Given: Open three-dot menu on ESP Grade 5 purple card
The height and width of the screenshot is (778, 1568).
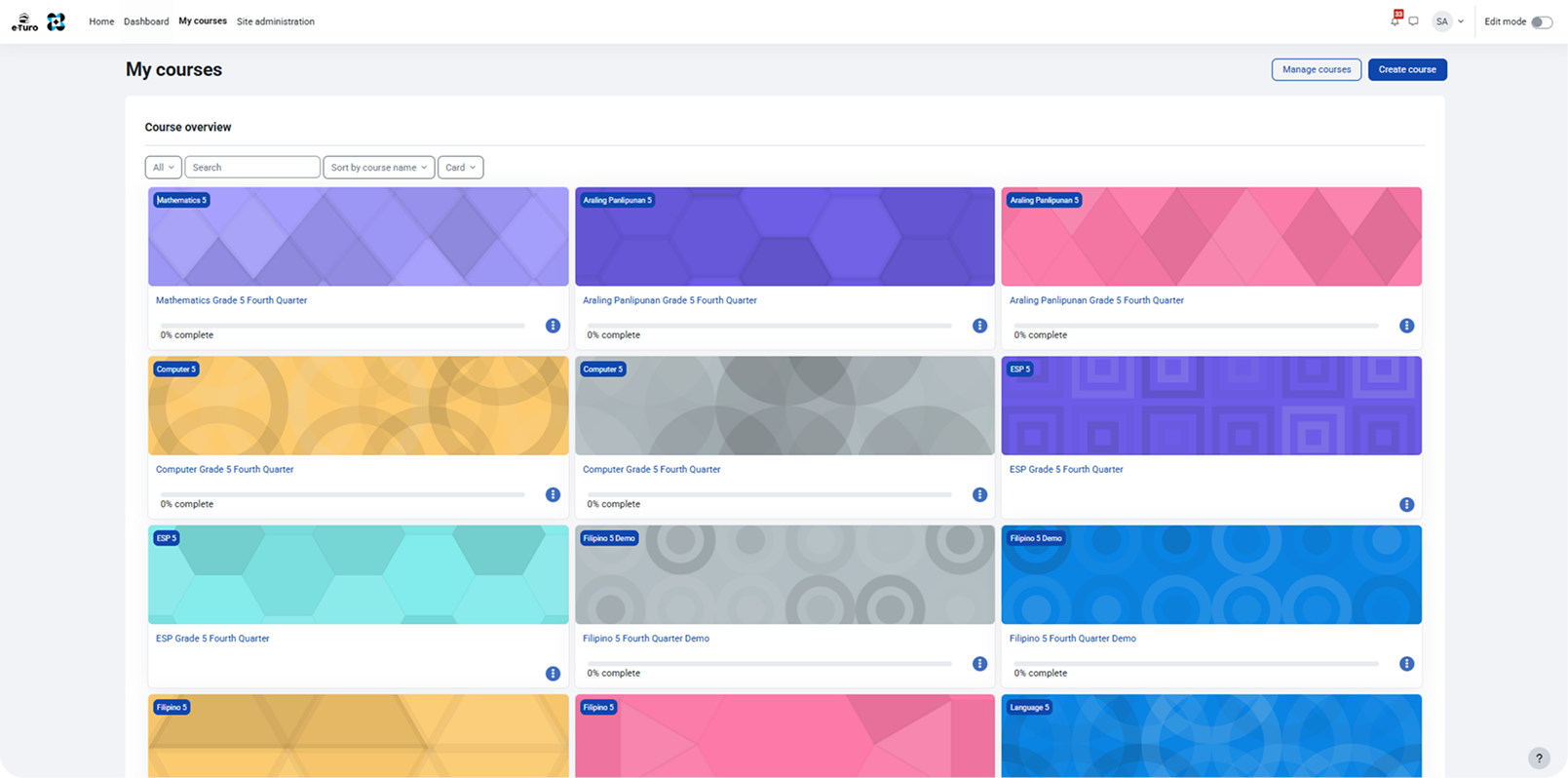Looking at the screenshot, I should tap(1406, 504).
